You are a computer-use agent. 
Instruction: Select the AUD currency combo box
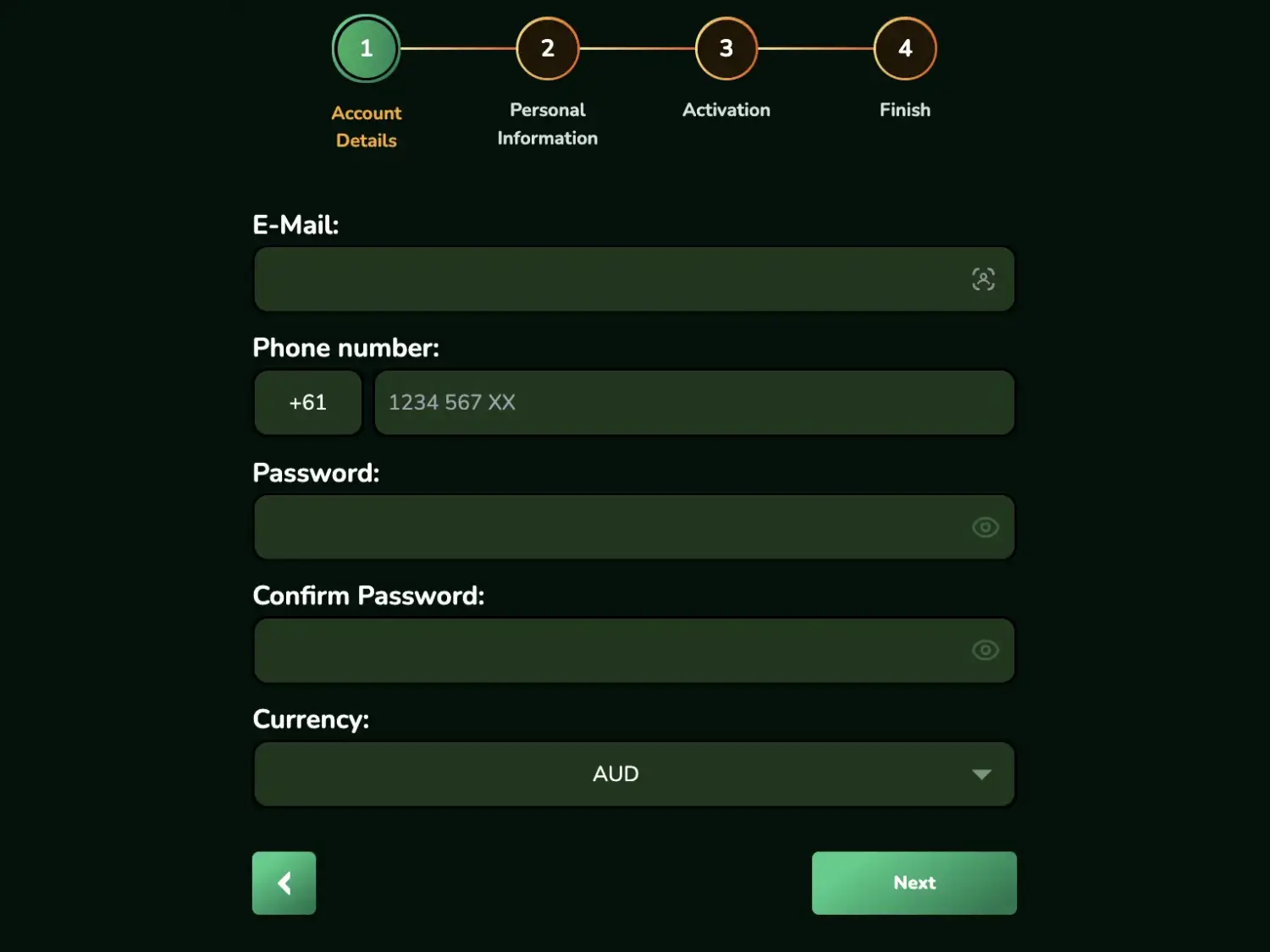616,774
